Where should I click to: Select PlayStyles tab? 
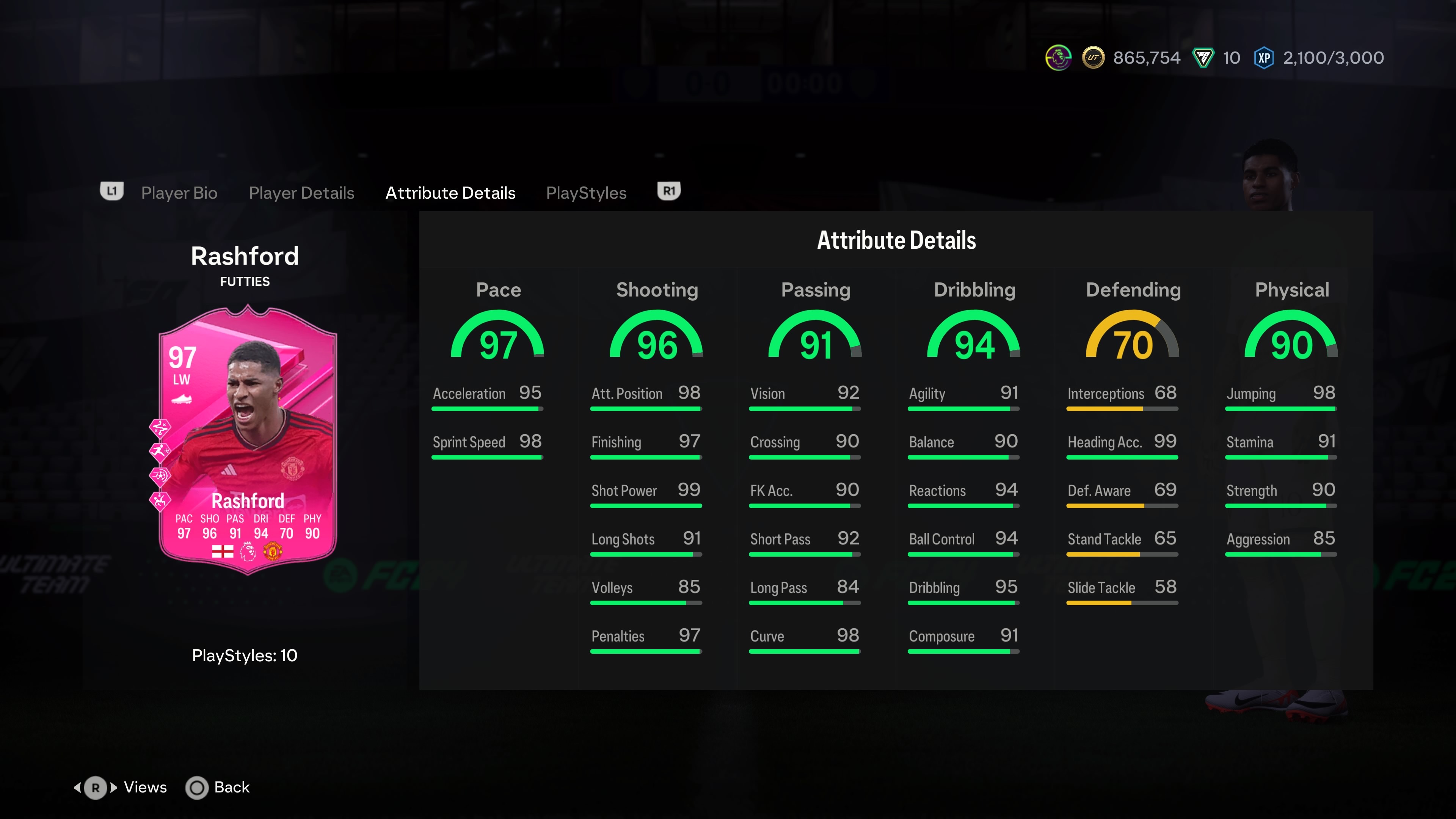pyautogui.click(x=585, y=192)
